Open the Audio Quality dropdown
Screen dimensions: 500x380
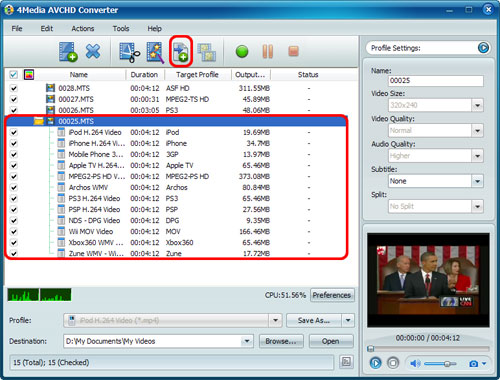point(477,156)
